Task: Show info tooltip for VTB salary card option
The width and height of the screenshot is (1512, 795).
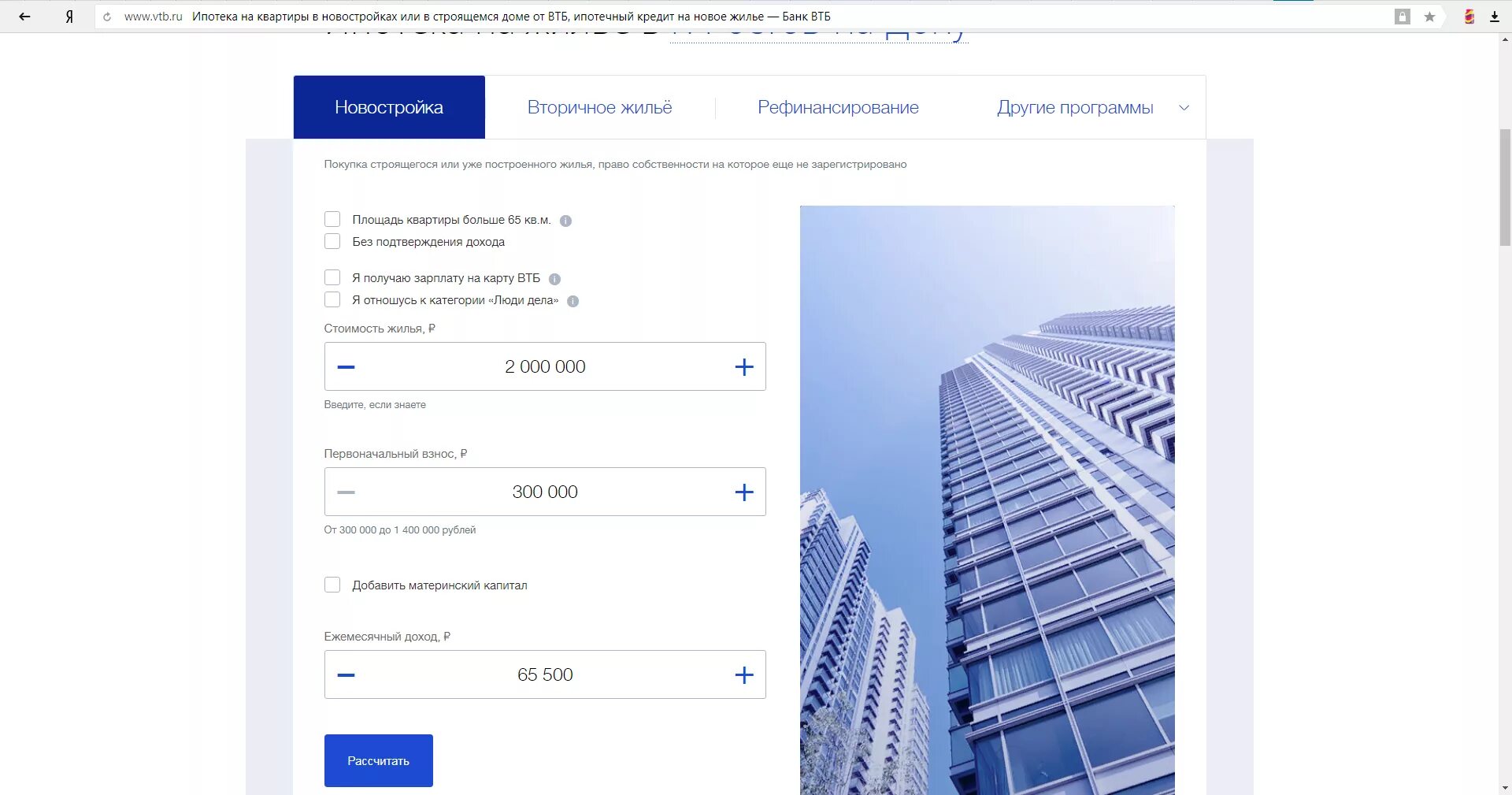Action: (x=554, y=279)
